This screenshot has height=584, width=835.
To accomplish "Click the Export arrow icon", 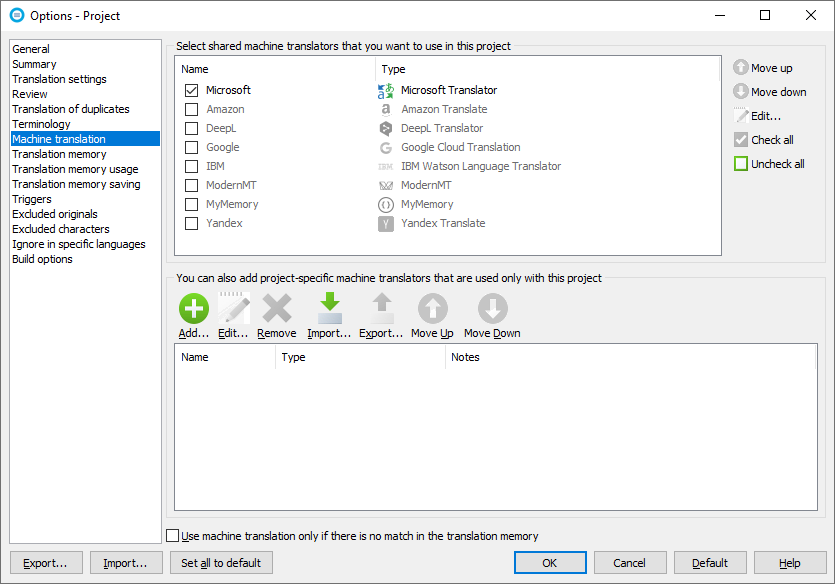I will tap(382, 308).
